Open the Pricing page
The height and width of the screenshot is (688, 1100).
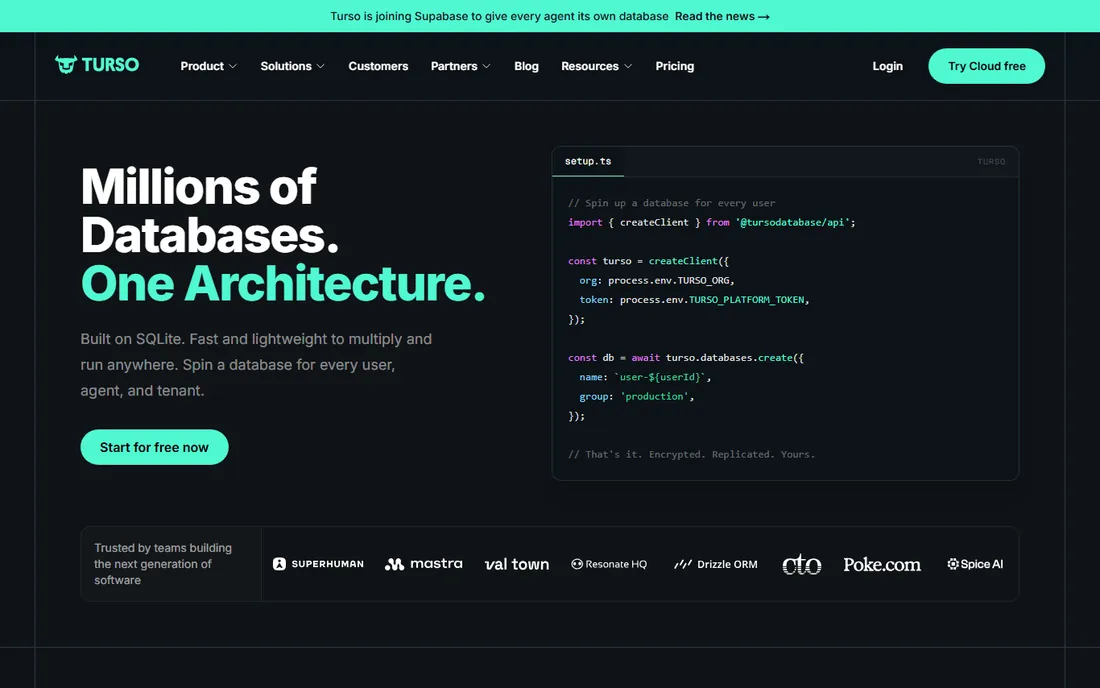[x=675, y=66]
